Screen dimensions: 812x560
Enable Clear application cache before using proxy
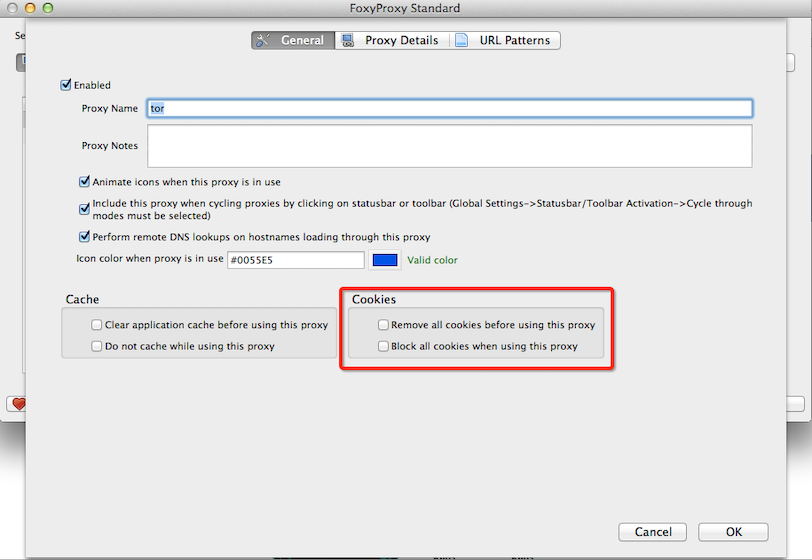click(x=97, y=325)
